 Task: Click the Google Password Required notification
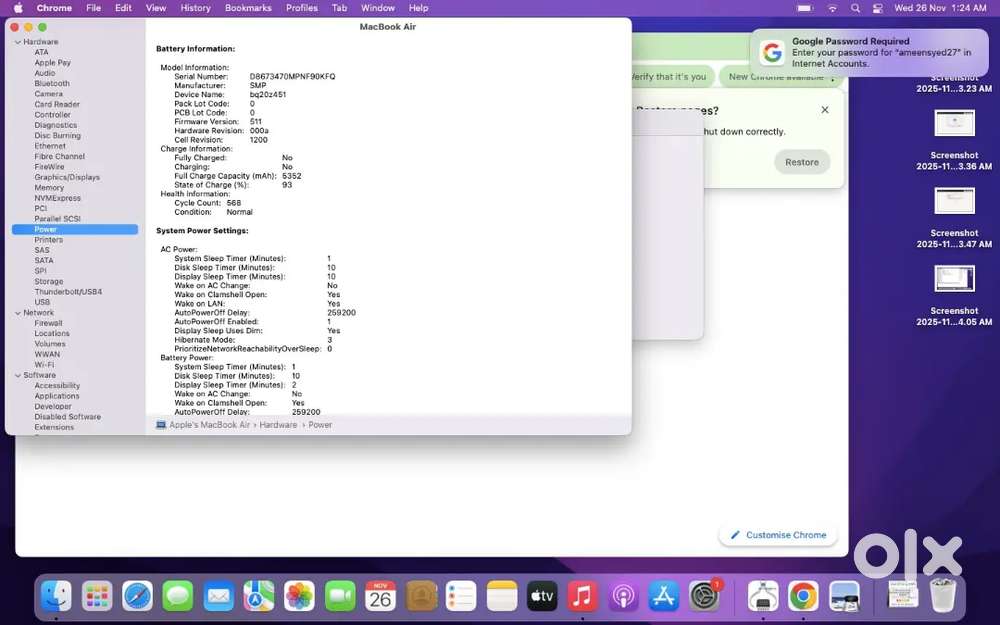[868, 52]
